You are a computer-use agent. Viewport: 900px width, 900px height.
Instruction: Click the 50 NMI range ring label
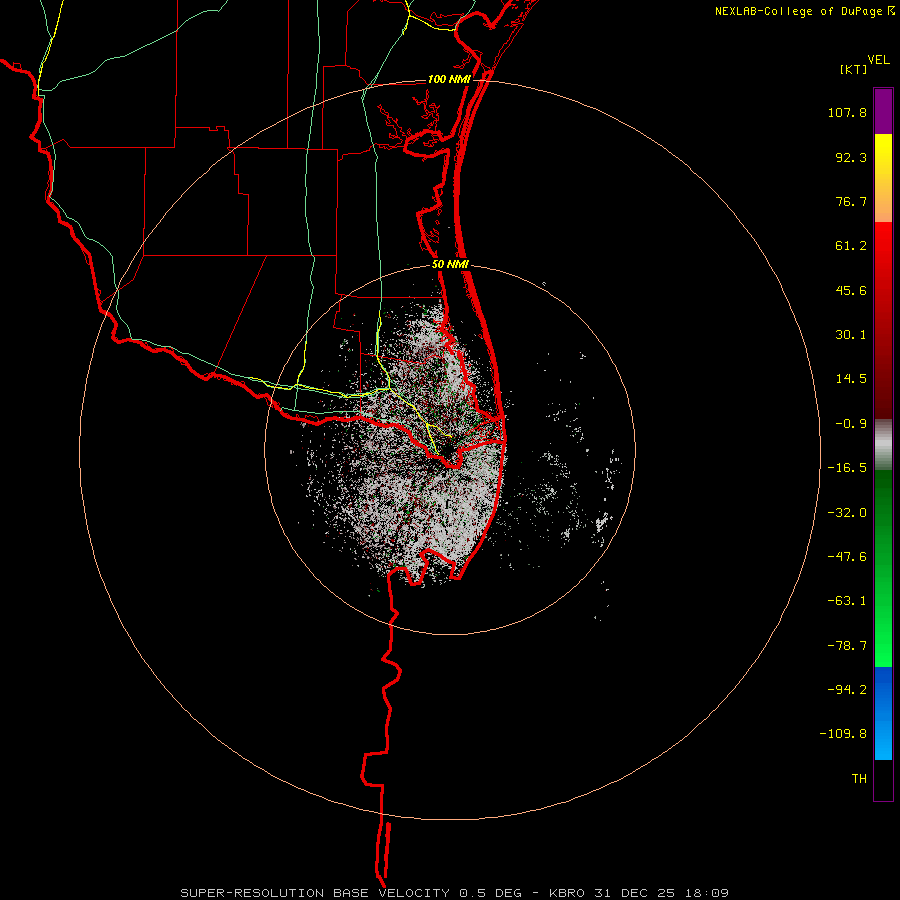coord(450,265)
